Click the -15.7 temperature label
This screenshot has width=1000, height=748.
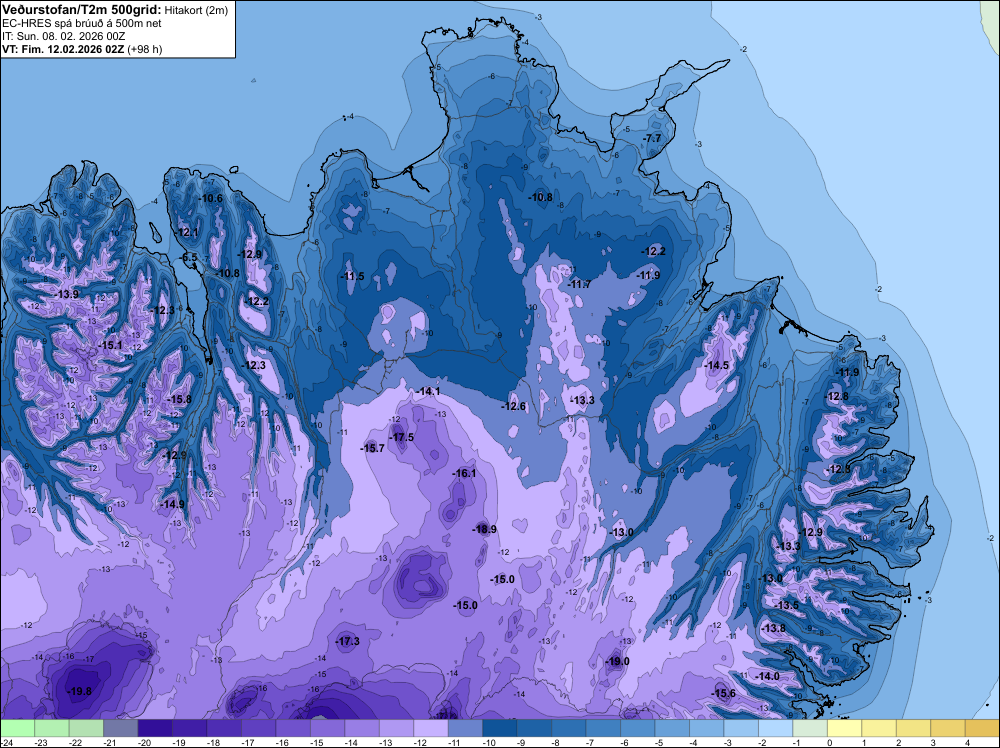point(372,448)
